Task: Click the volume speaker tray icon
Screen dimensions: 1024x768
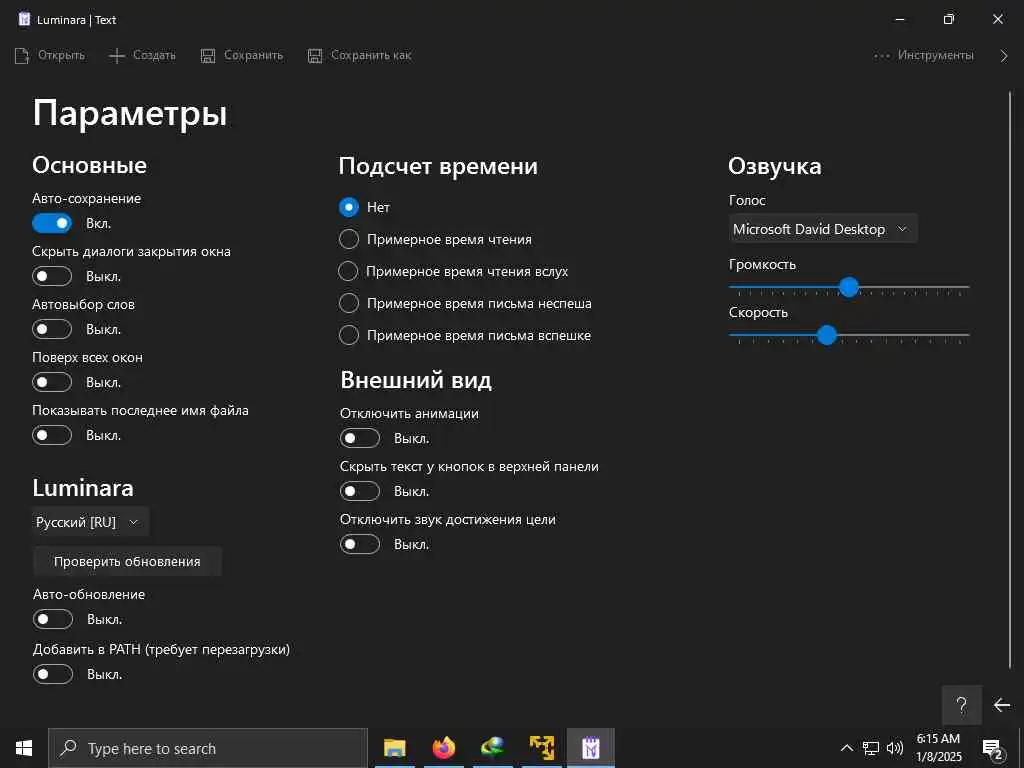Action: pos(895,748)
